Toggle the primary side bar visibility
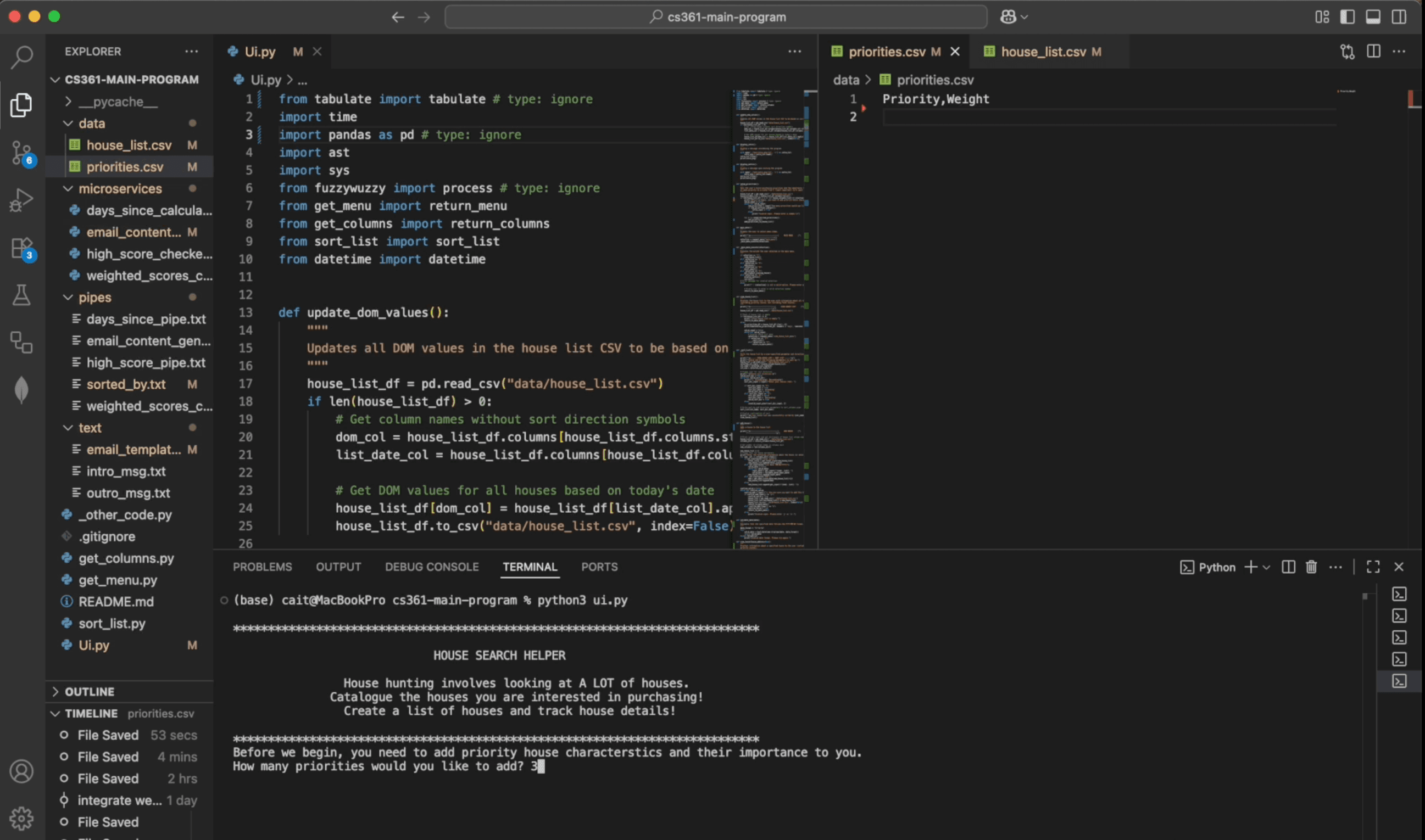 1348,16
